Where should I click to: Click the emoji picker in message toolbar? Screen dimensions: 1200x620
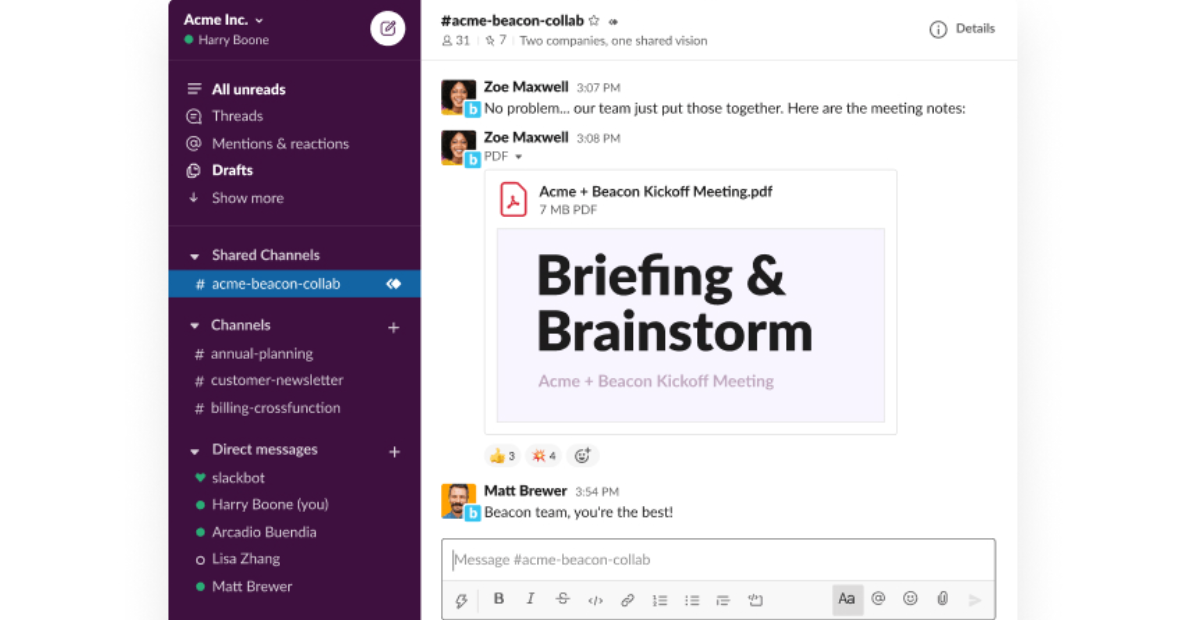tap(910, 599)
